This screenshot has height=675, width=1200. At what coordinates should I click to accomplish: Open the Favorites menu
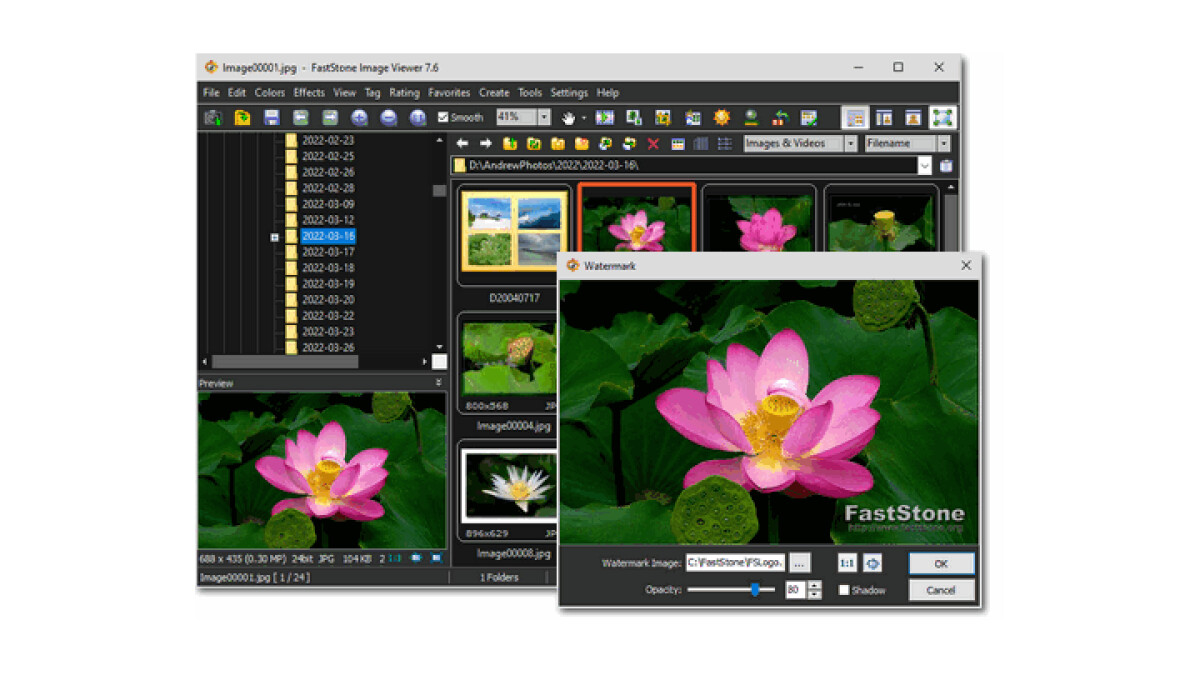coord(449,92)
